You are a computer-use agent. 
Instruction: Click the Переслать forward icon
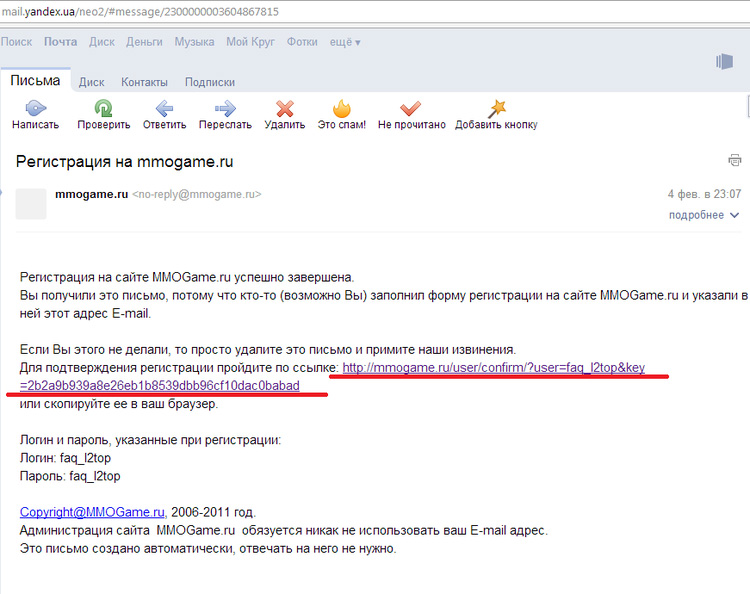coord(225,108)
